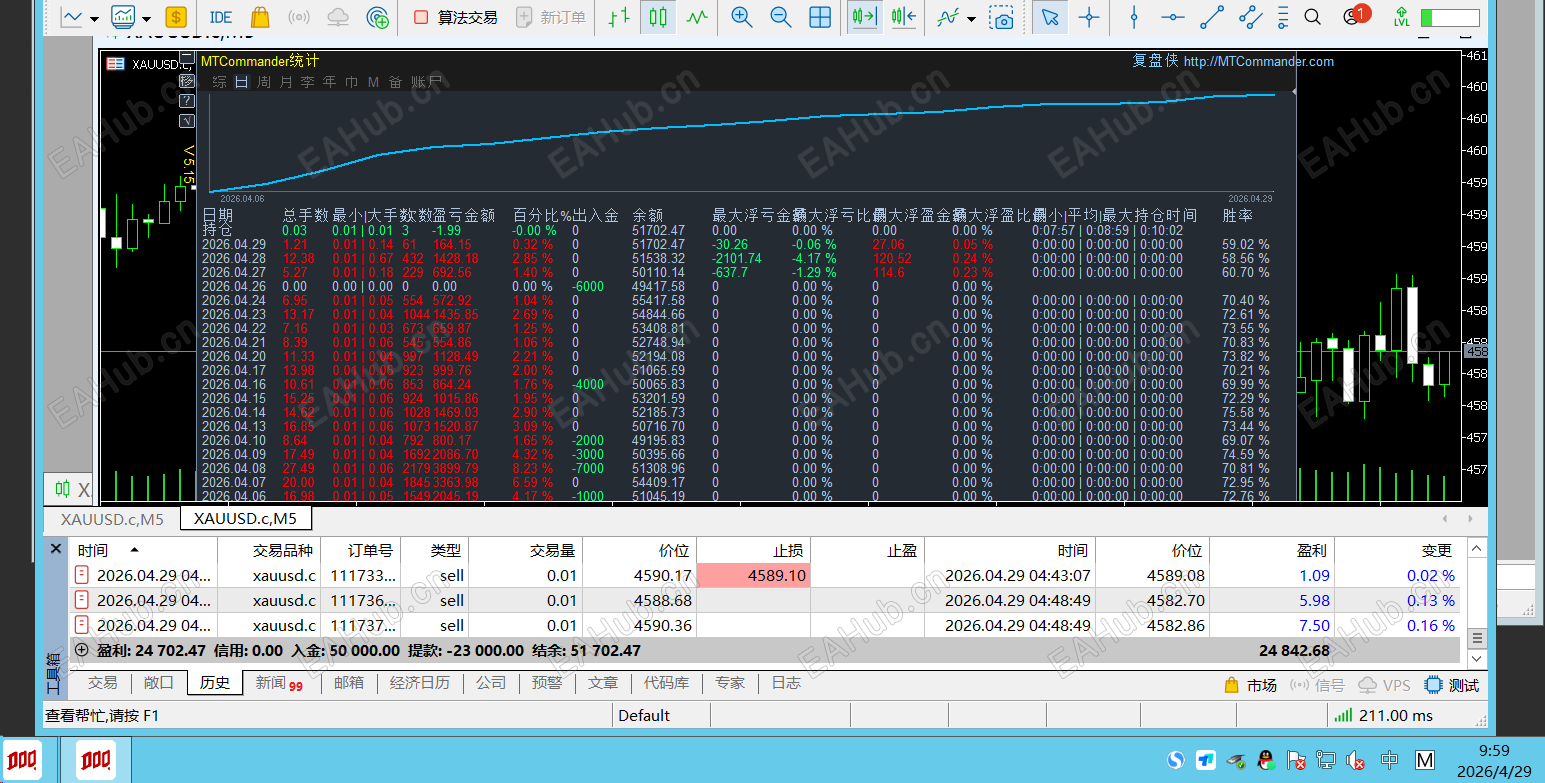Click the line chart toolbar icon
The height and width of the screenshot is (783, 1545).
[72, 17]
